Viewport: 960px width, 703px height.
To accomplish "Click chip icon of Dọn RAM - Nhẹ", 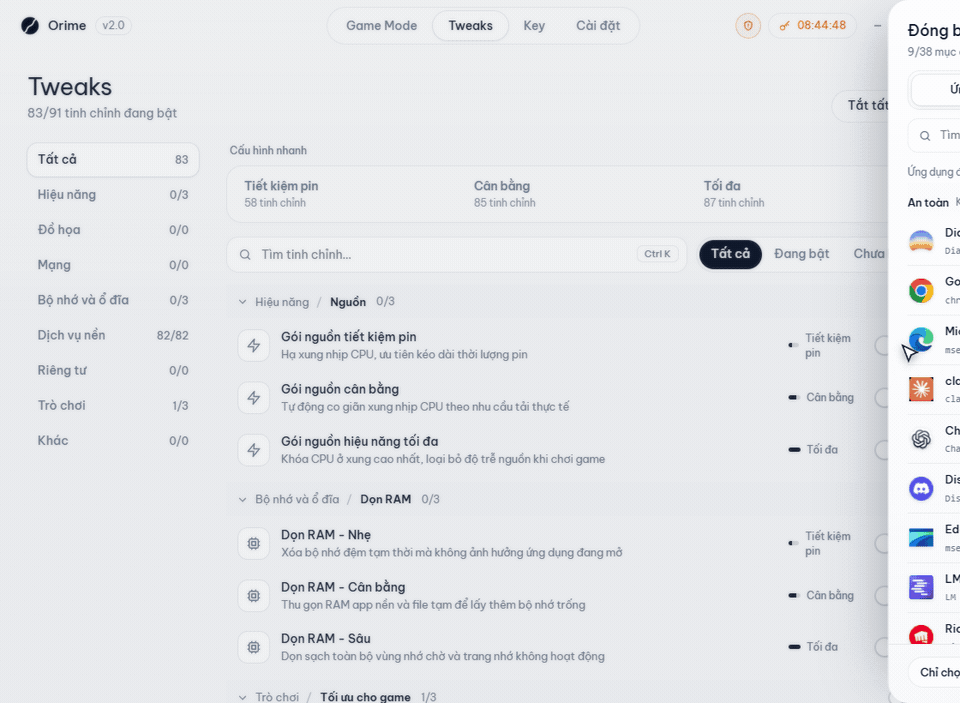I will pos(253,543).
